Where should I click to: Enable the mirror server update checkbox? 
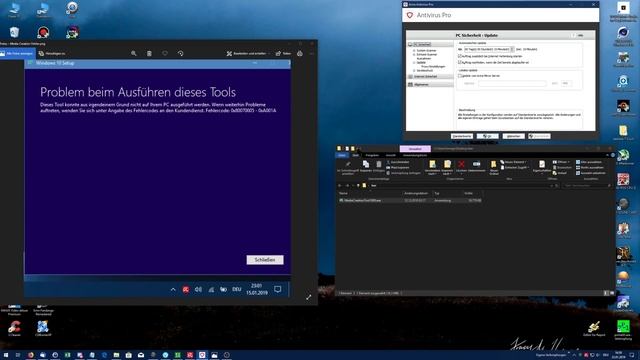[460, 76]
